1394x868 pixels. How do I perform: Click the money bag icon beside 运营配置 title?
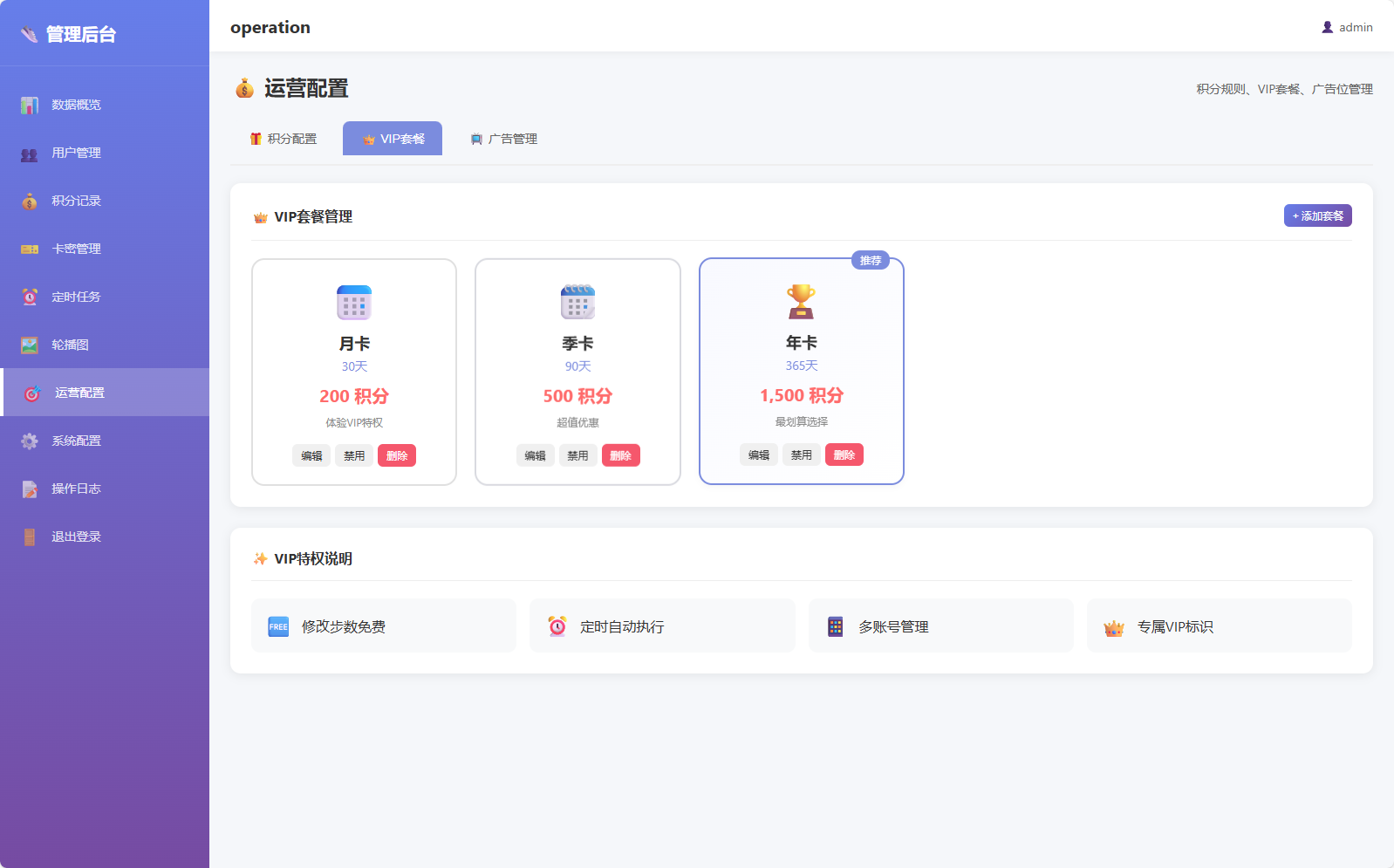coord(245,88)
